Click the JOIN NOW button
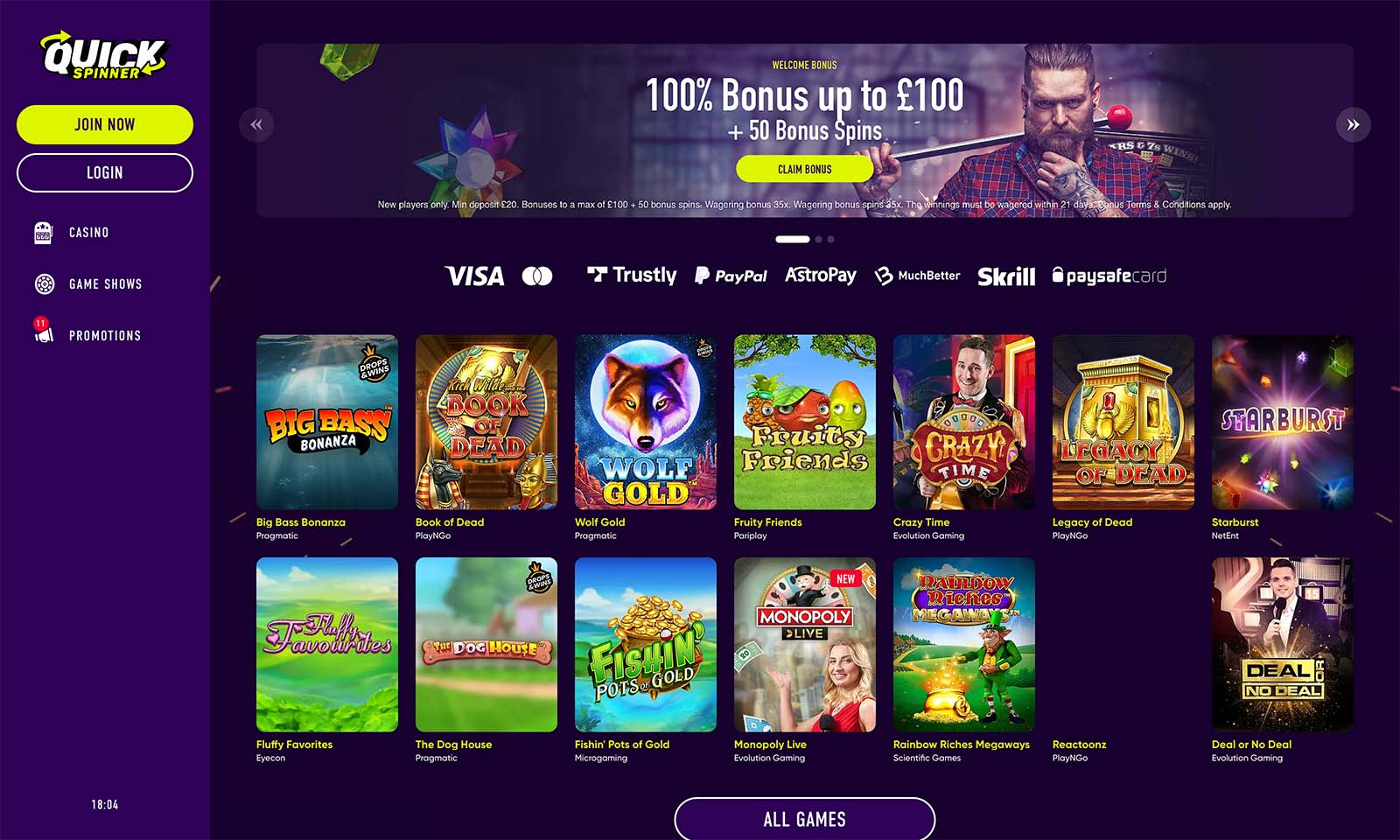 (104, 123)
